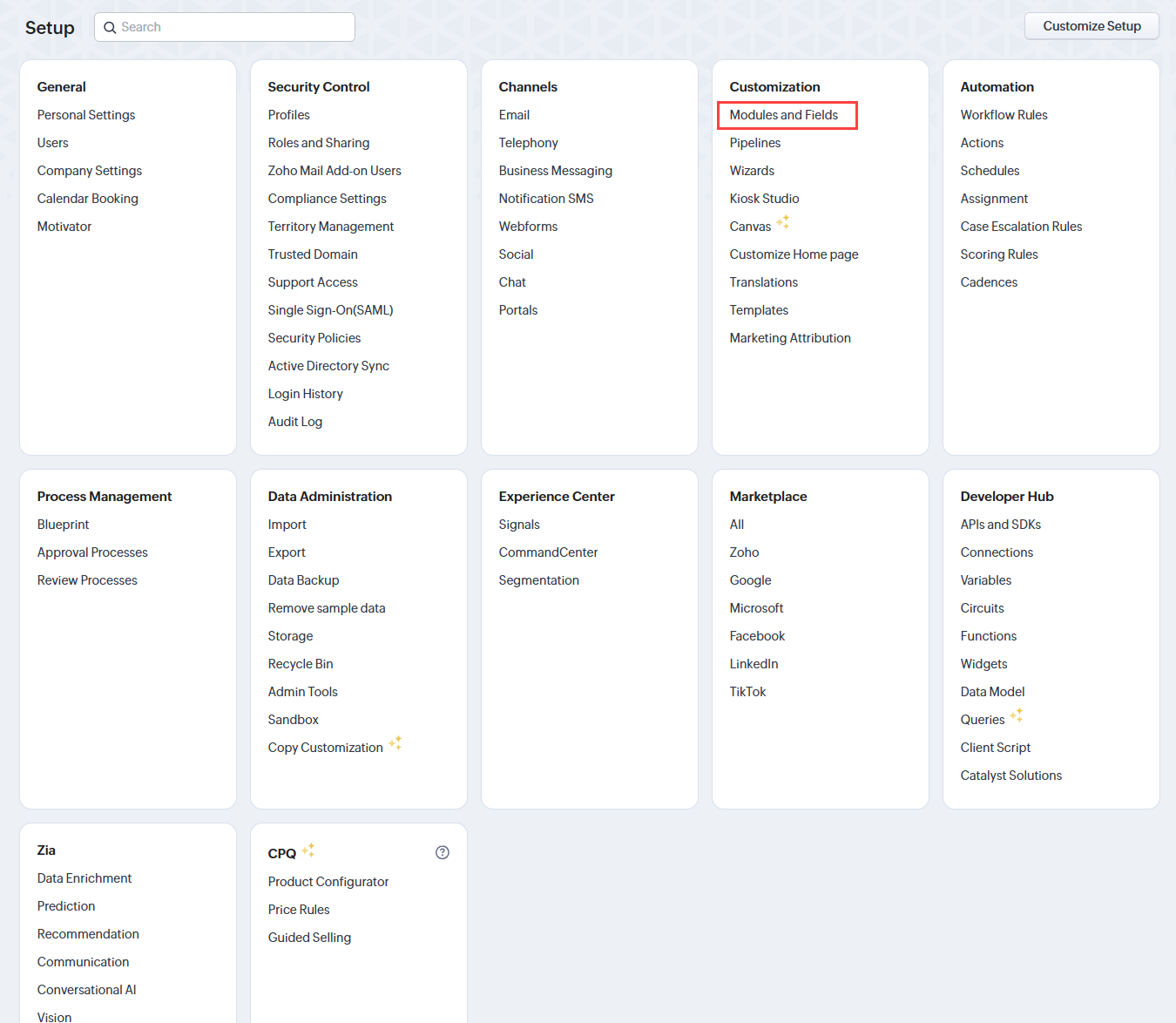
Task: Open Territory Management
Action: (331, 227)
